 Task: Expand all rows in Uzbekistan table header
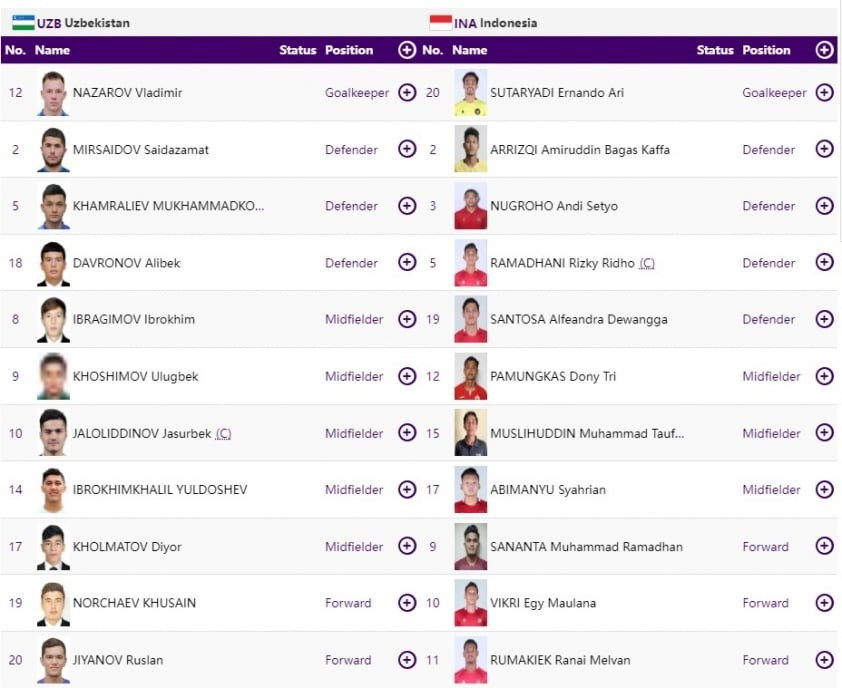[407, 50]
